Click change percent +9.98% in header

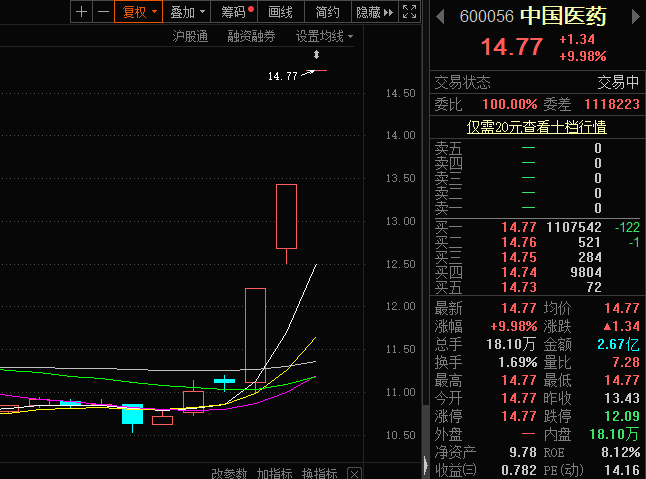pos(583,56)
